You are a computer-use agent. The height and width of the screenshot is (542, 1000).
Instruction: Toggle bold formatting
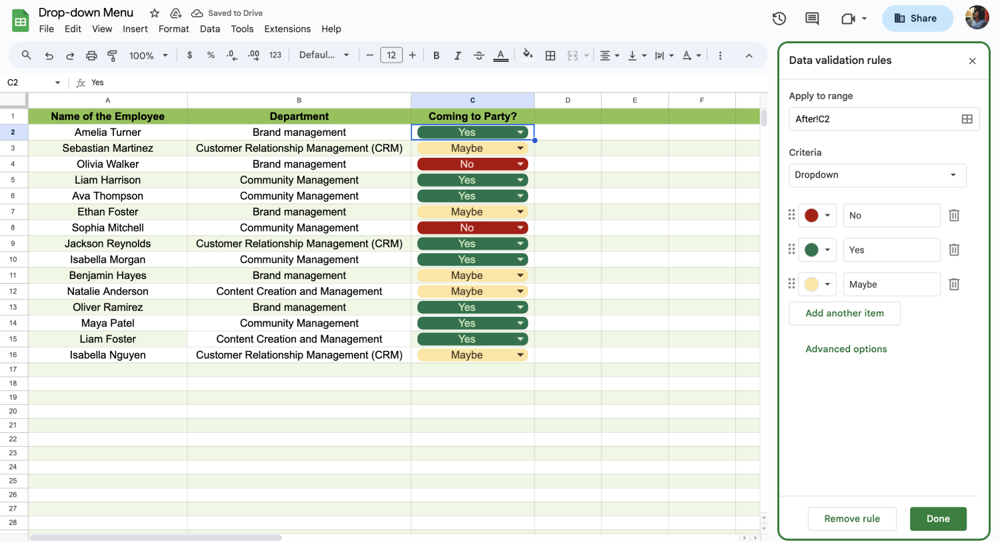click(436, 56)
